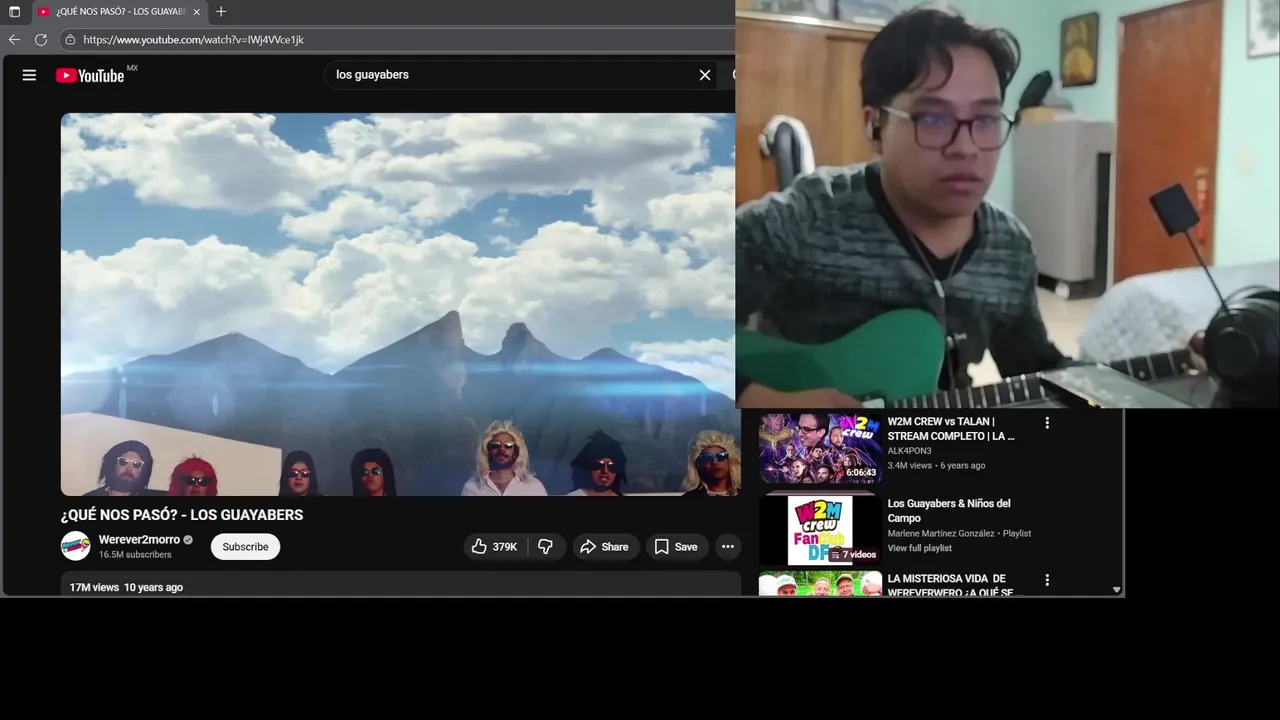Screen dimensions: 1280x720
Task: Reload the current page
Action: tap(41, 40)
